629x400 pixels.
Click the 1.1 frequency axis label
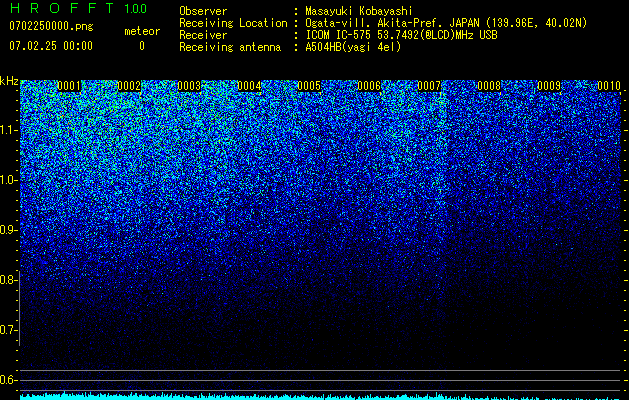(9, 130)
